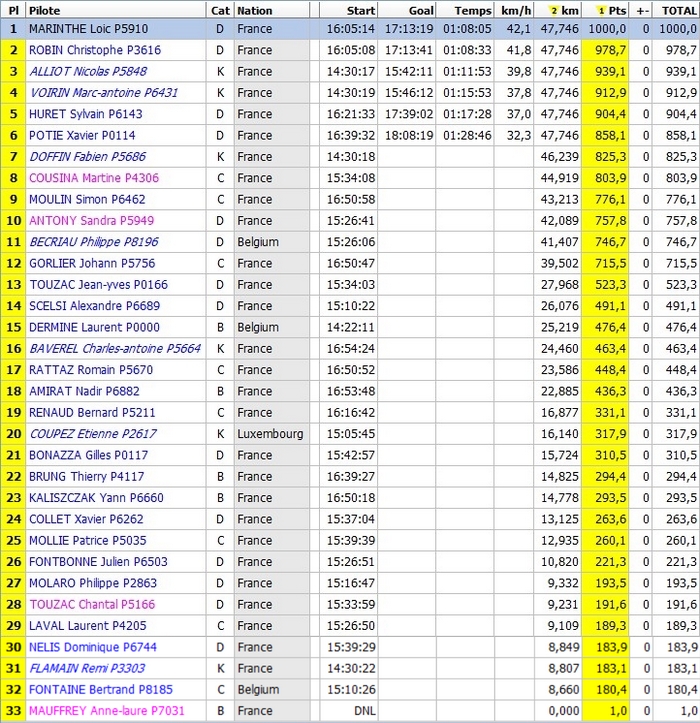Click the Cat column header
Image resolution: width=700 pixels, height=723 pixels.
[x=220, y=10]
